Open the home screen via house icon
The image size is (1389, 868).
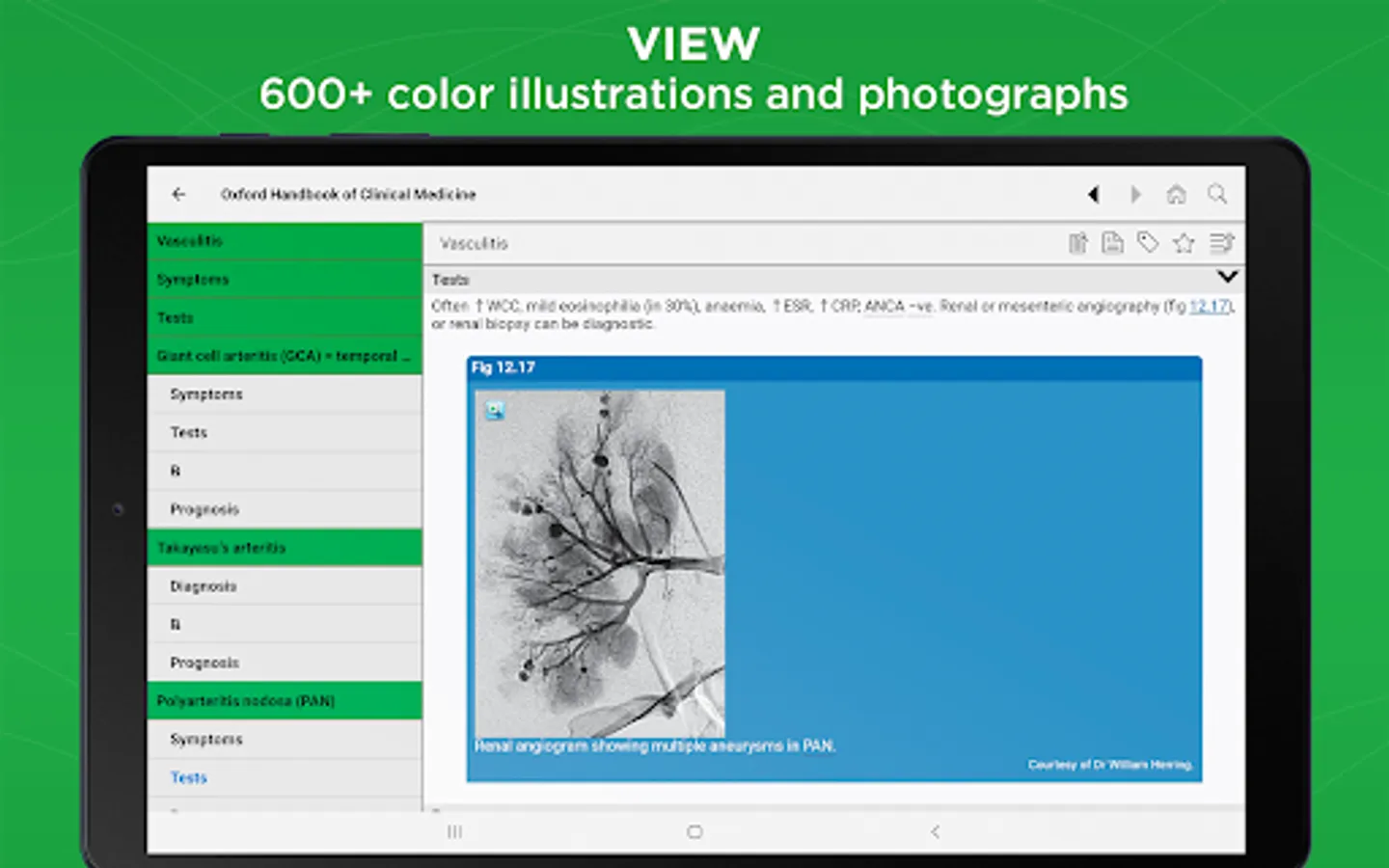(1176, 194)
